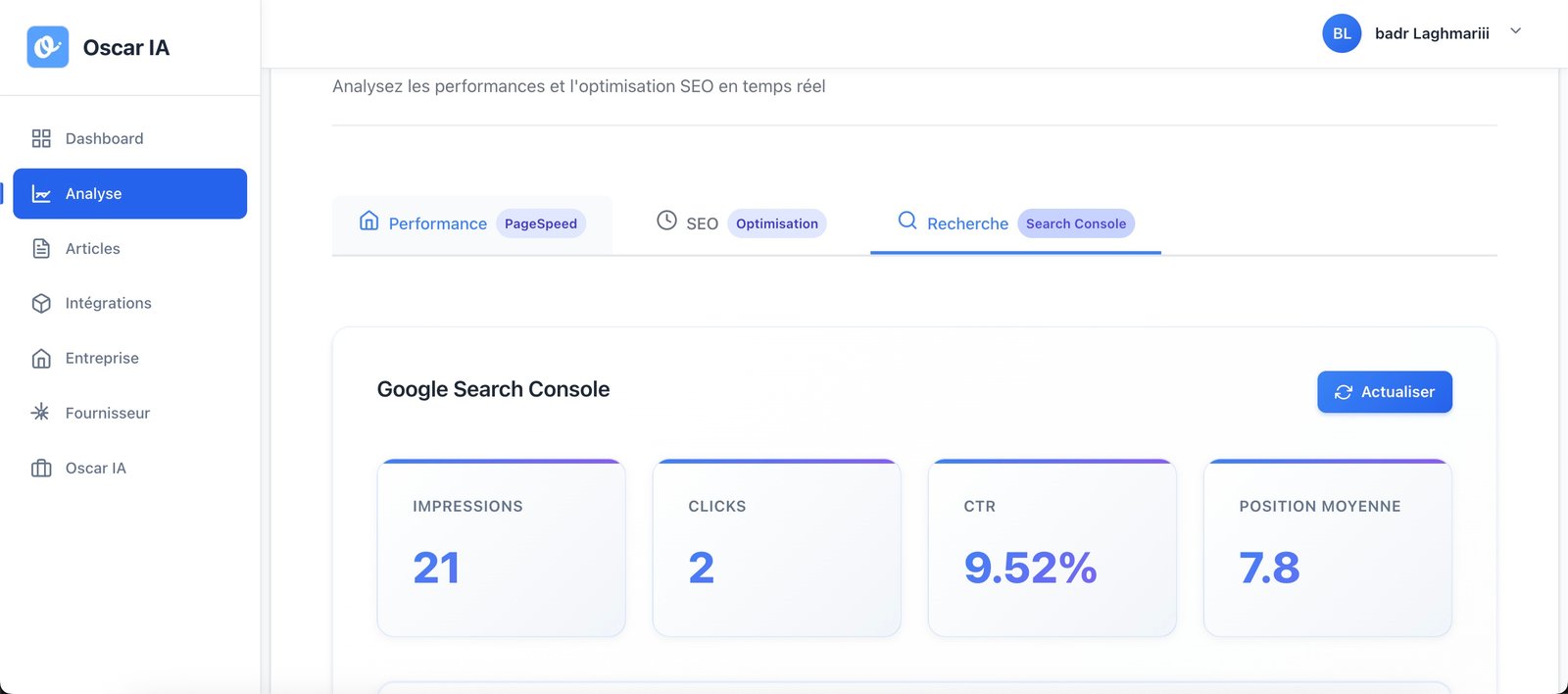Click the Dashboard grid icon
Screen dimensions: 1568x694
(41, 138)
